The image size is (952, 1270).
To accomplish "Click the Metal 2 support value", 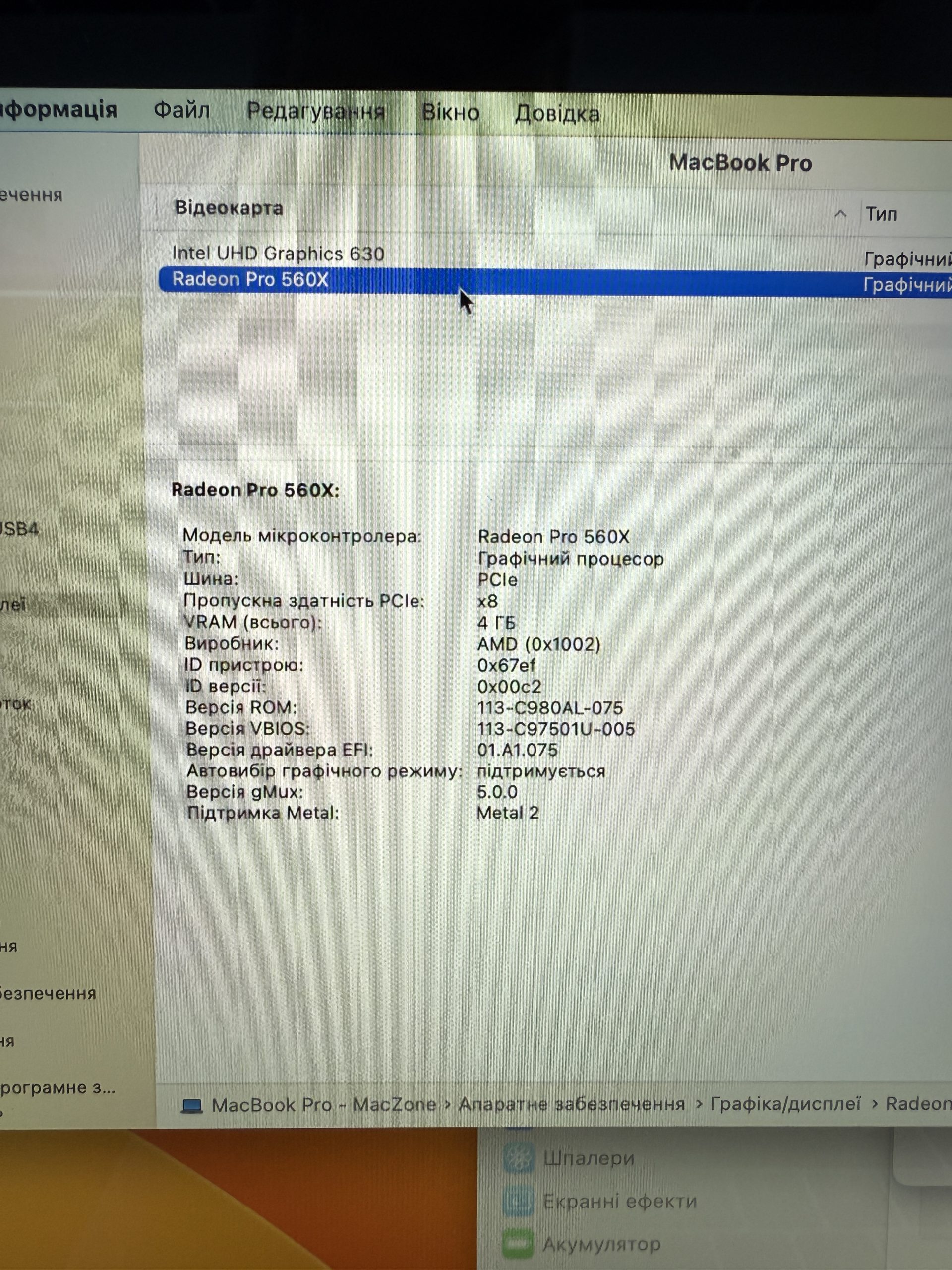I will [x=508, y=813].
